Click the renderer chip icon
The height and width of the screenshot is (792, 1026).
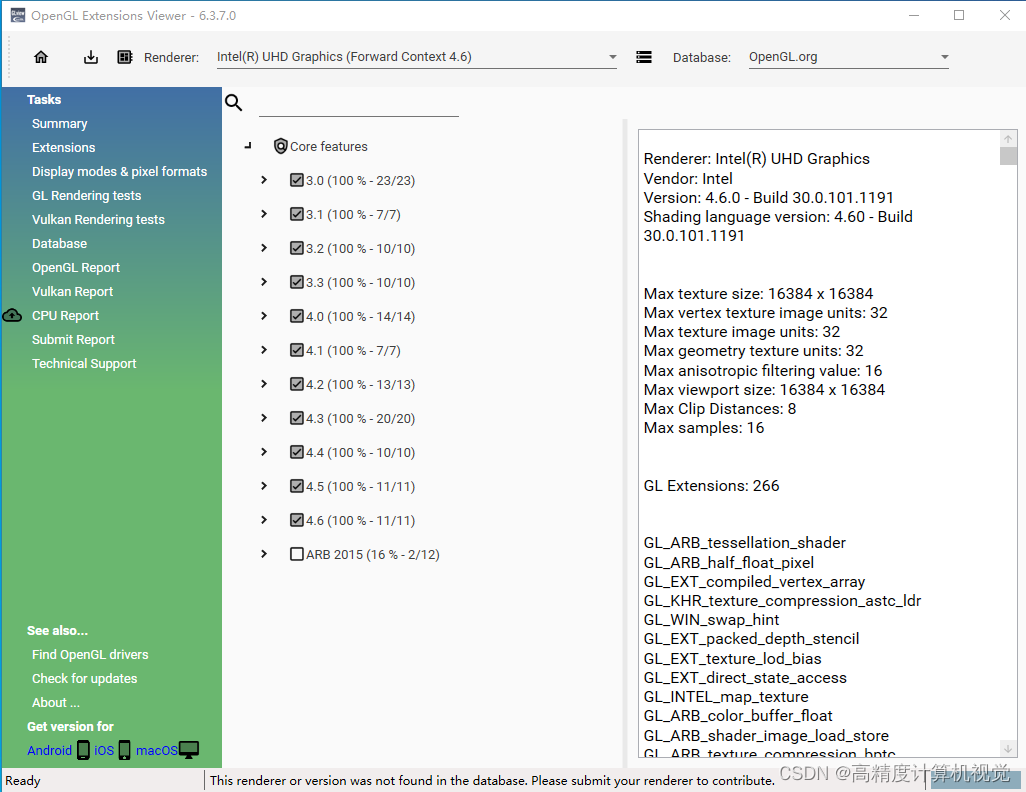pos(124,57)
